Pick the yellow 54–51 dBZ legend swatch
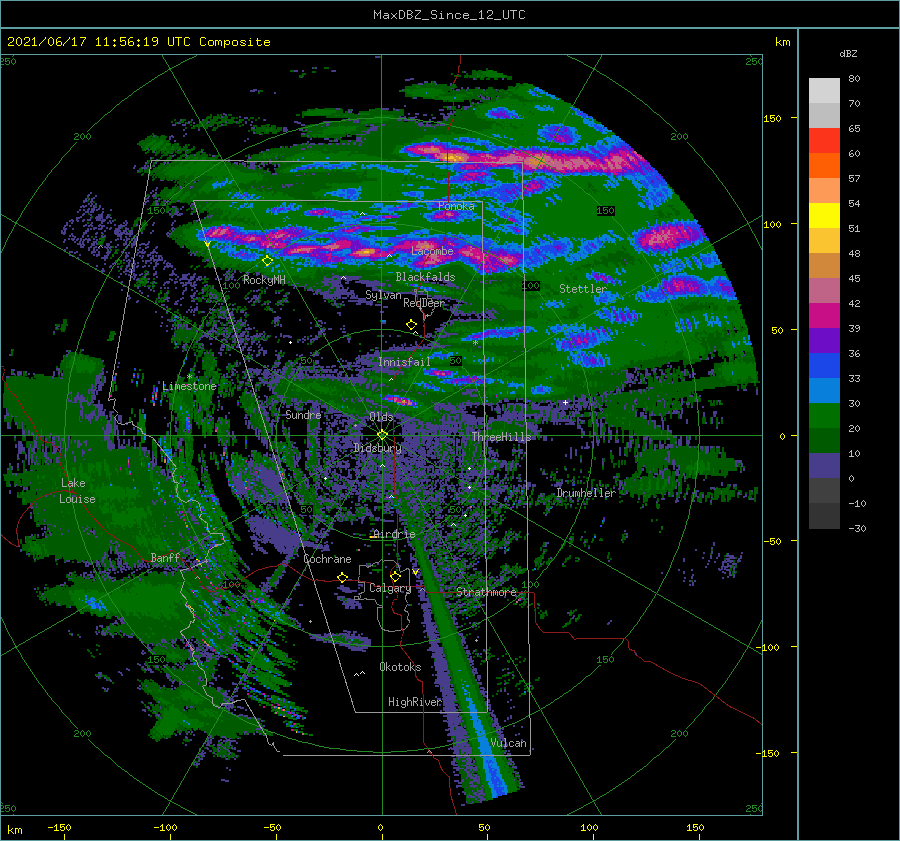This screenshot has width=900, height=841. click(x=824, y=215)
